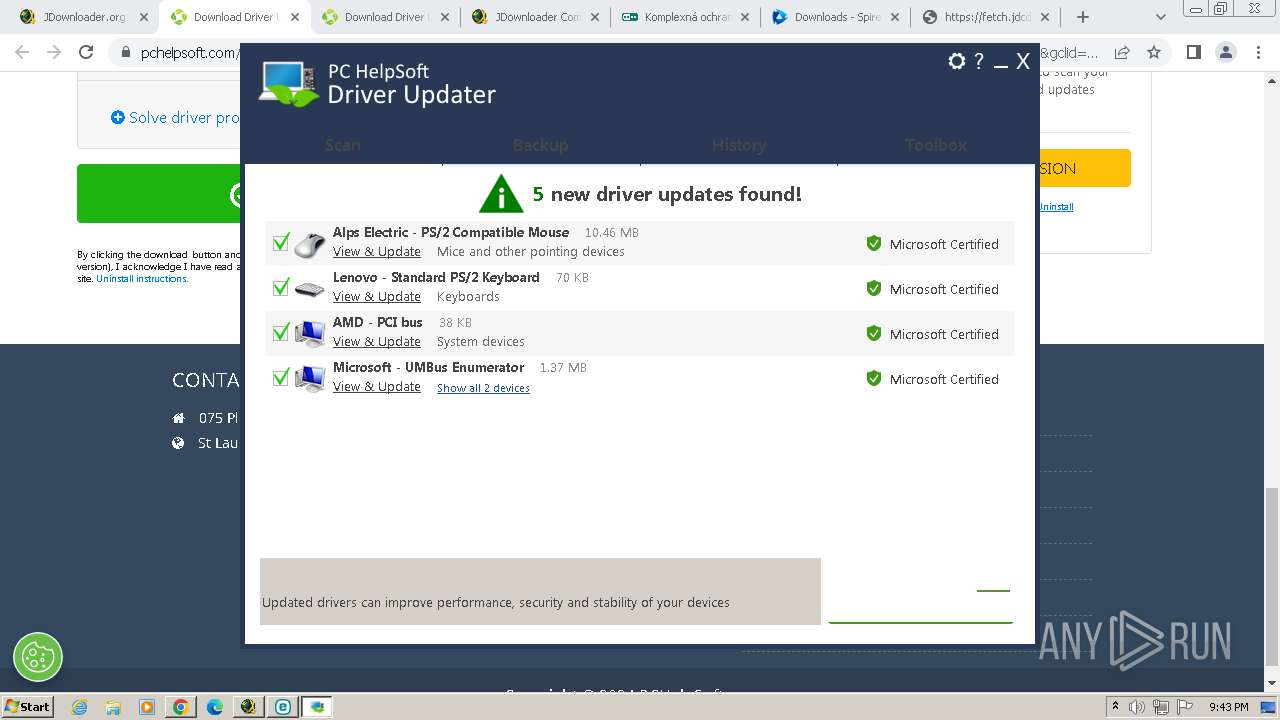
Task: Click the browser vertical scrollbar
Action: pos(1271,575)
